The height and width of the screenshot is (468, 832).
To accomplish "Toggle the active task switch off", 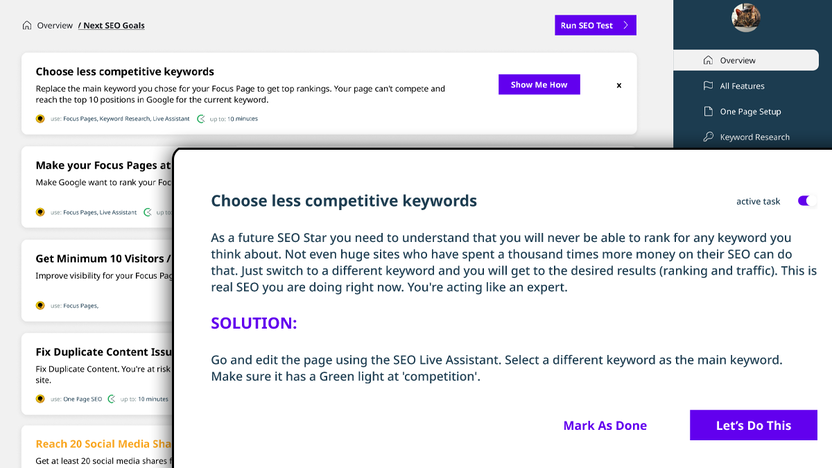I will (807, 201).
